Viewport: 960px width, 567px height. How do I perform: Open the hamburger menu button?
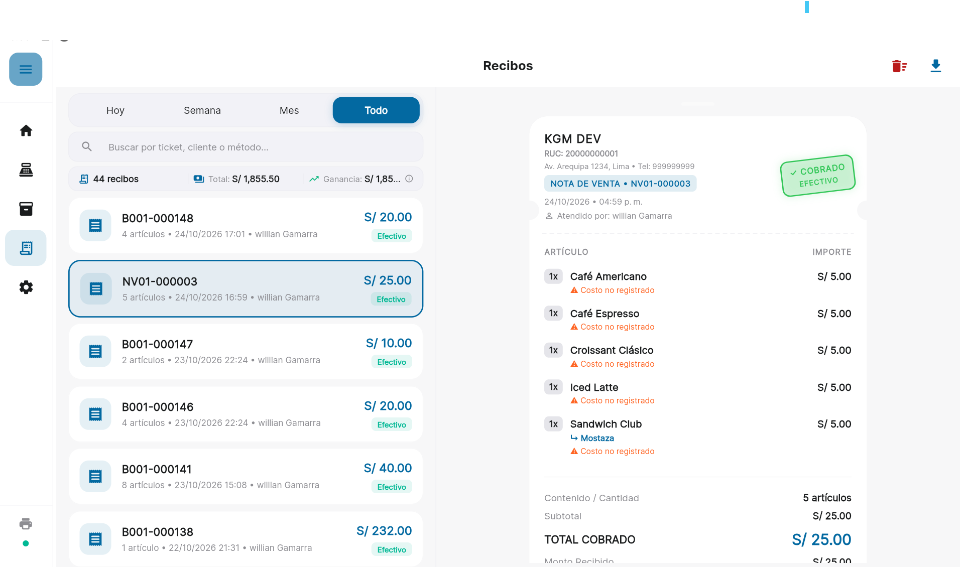26,69
